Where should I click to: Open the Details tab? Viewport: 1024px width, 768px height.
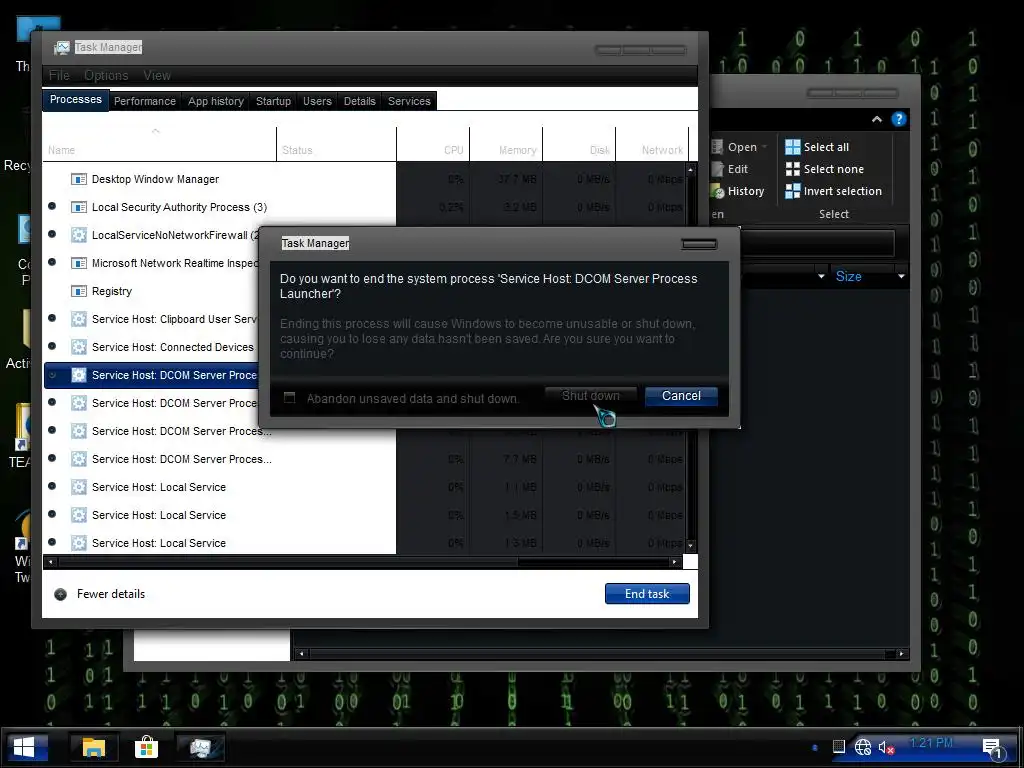(360, 101)
